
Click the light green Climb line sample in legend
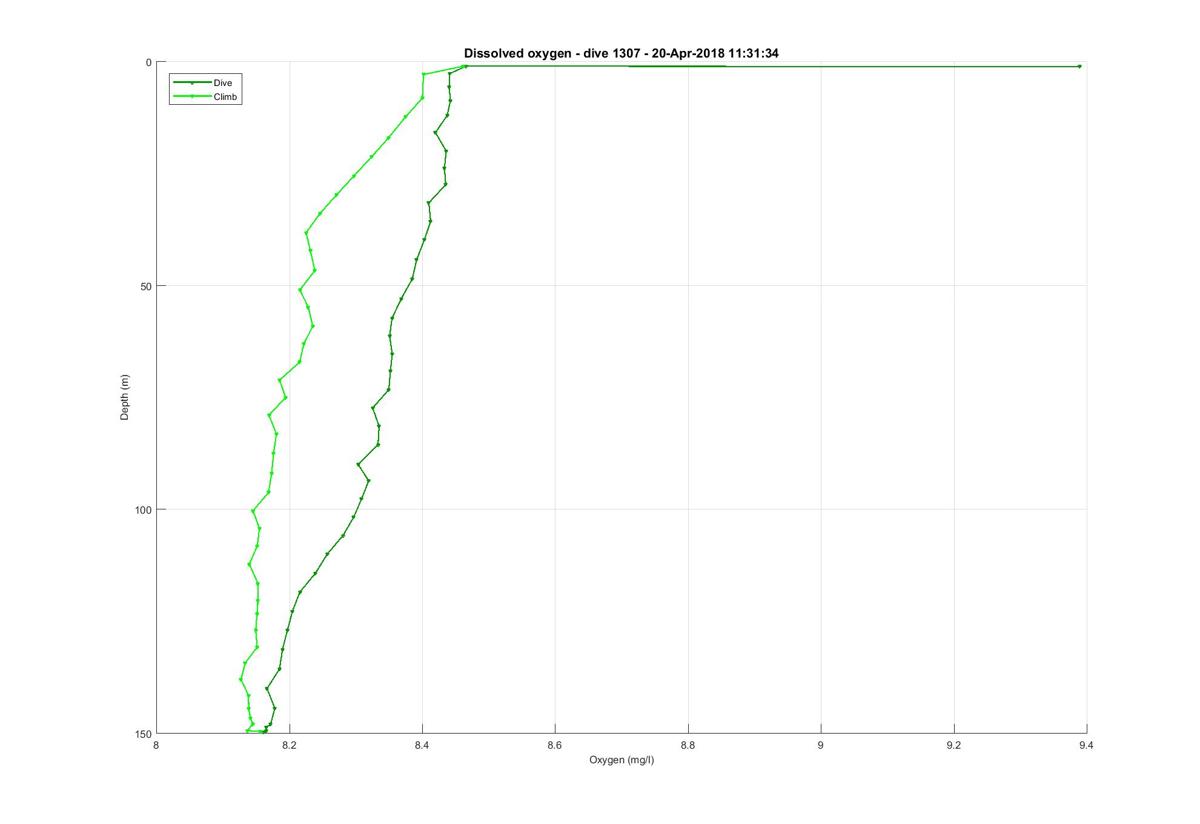click(192, 97)
